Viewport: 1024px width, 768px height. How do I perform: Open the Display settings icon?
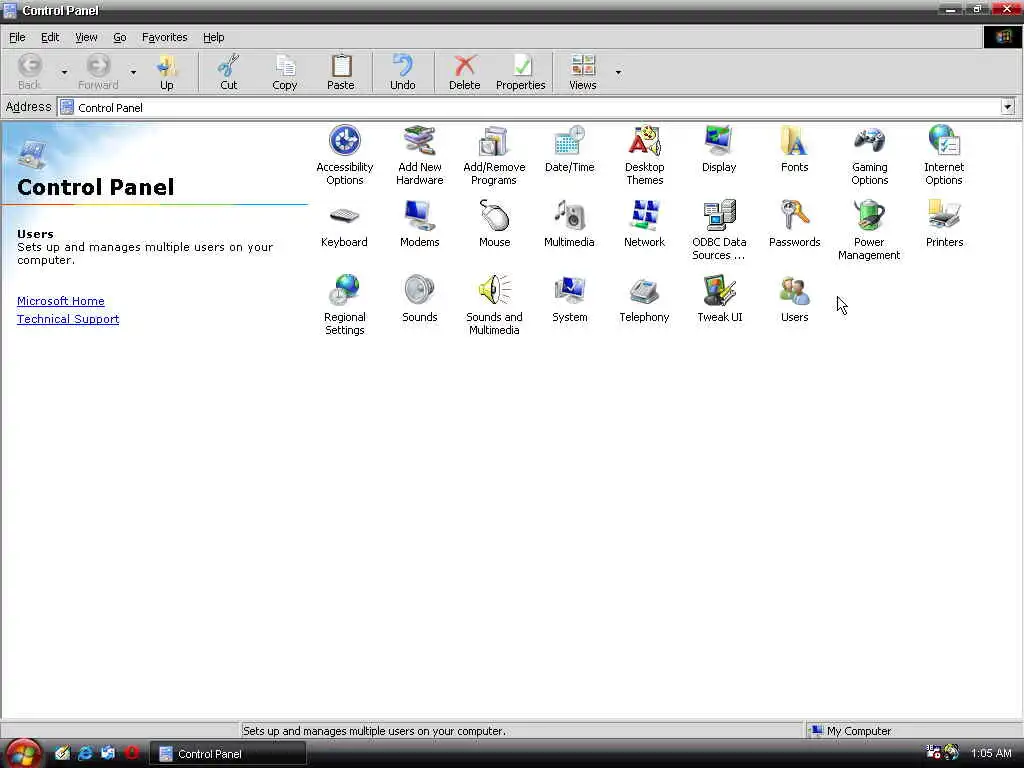[x=719, y=150]
